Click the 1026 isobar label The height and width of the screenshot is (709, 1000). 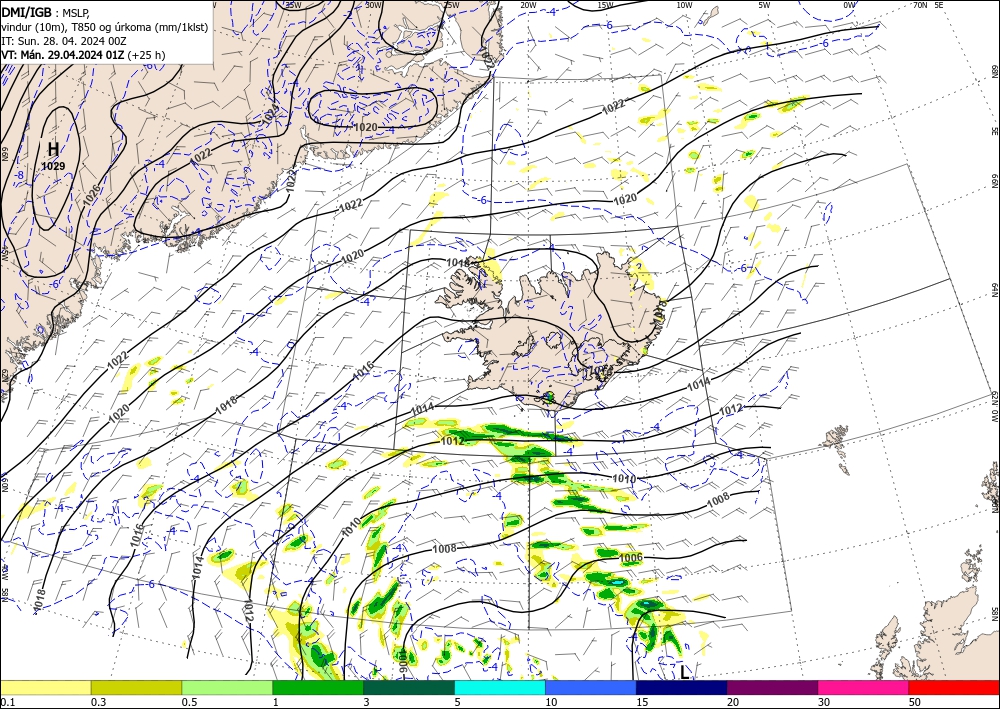point(89,197)
